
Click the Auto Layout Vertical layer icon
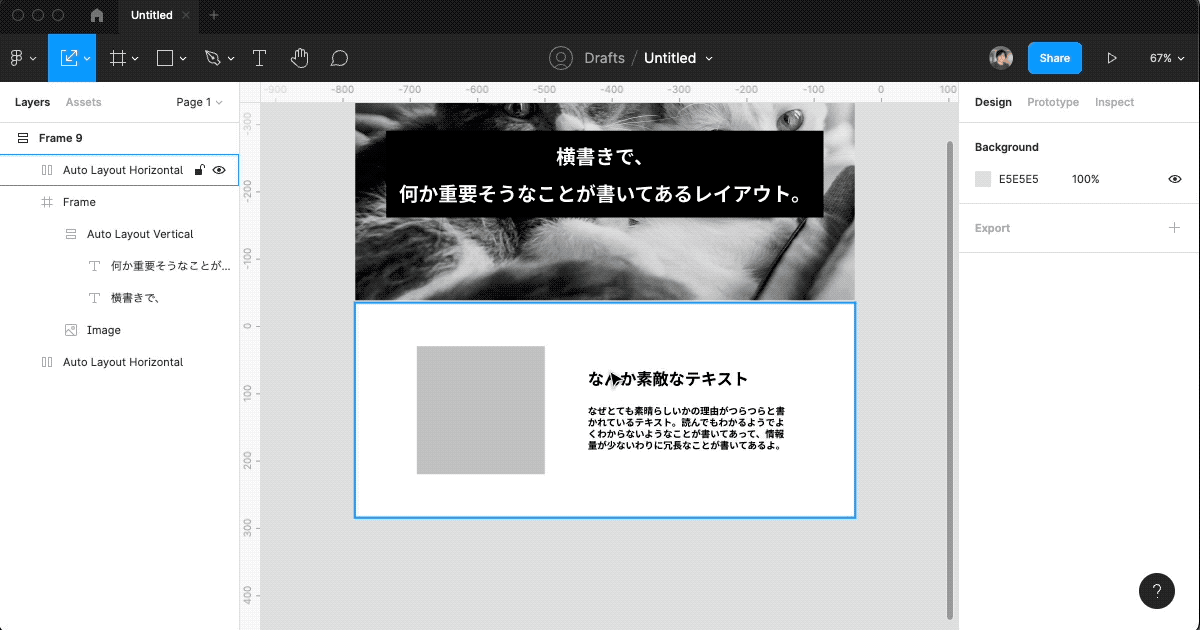[71, 234]
